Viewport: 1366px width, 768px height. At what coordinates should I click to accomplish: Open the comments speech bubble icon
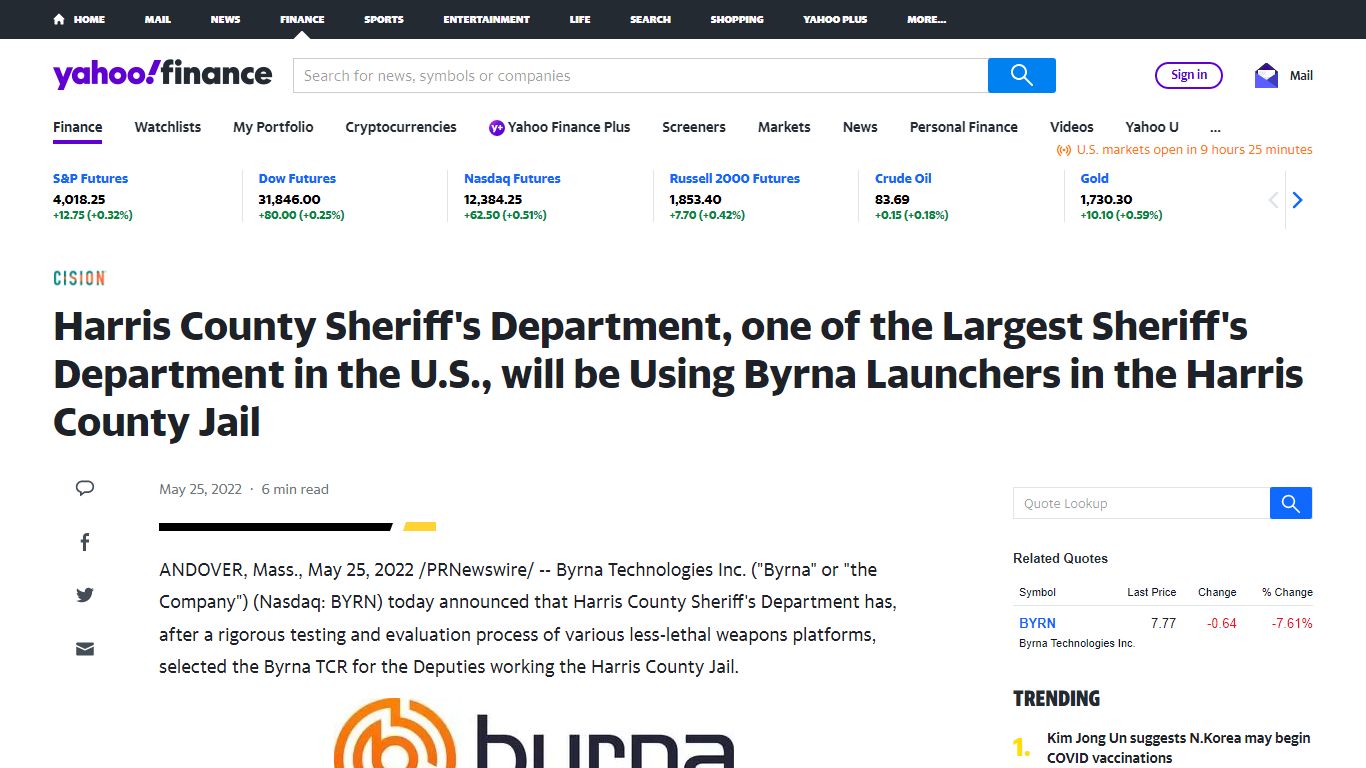[x=85, y=488]
